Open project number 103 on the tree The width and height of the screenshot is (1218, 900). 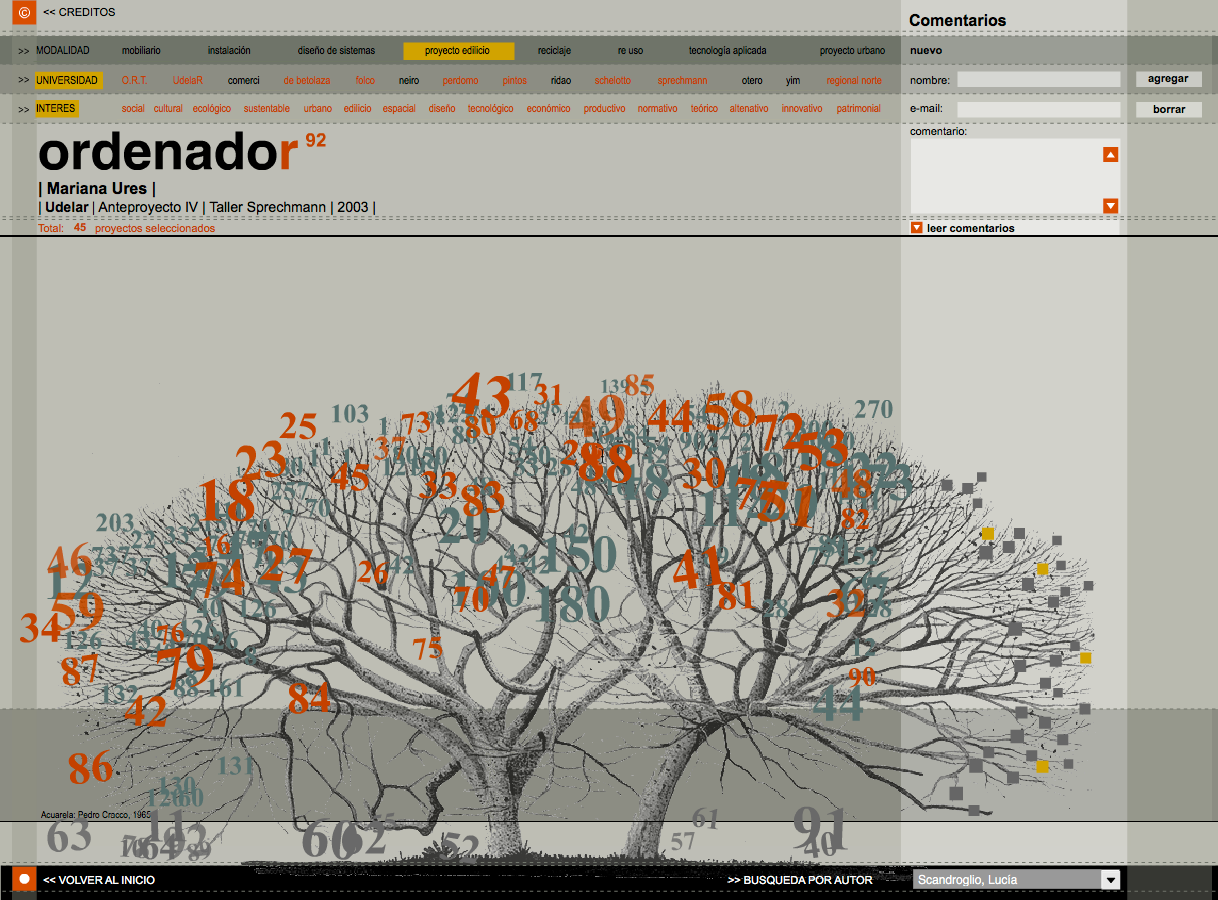[x=350, y=413]
